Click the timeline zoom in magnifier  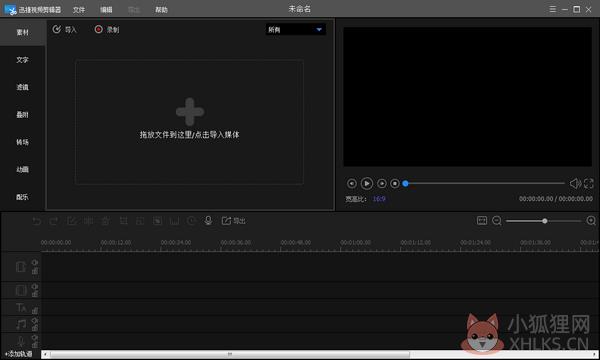(x=591, y=221)
